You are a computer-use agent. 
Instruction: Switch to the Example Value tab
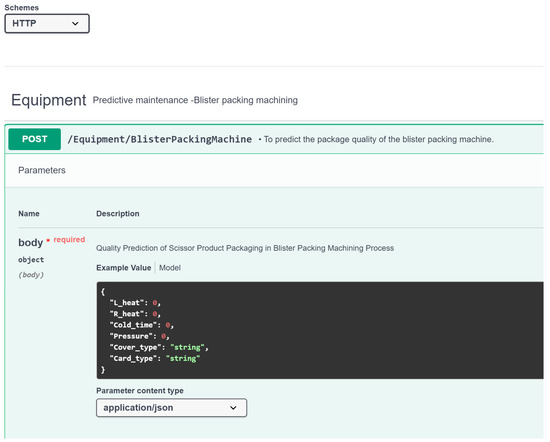[123, 268]
